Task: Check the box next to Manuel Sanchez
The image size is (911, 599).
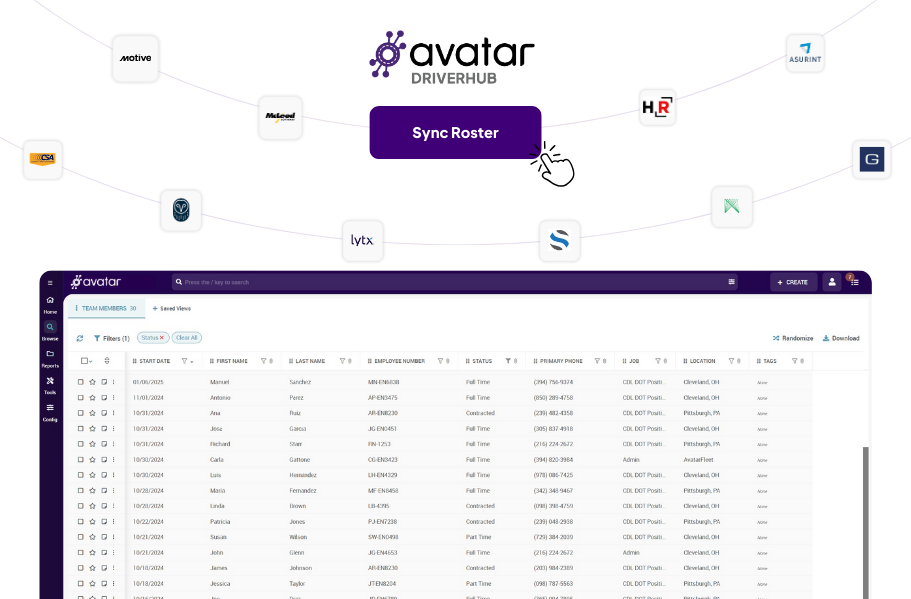Action: point(81,381)
